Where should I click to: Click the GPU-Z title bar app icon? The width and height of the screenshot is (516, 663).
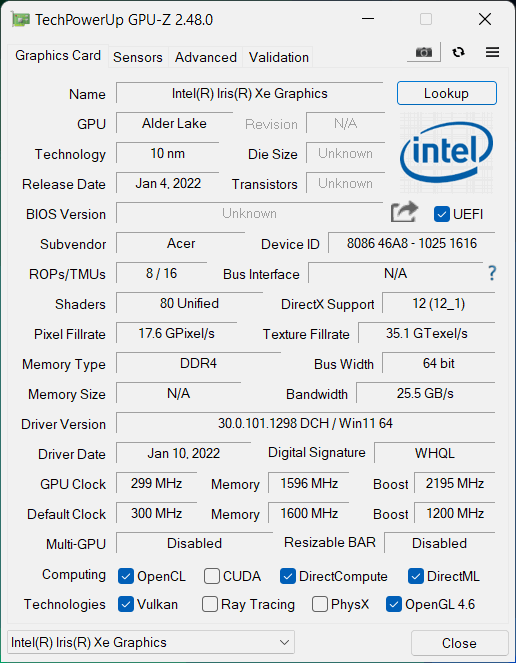[x=20, y=19]
